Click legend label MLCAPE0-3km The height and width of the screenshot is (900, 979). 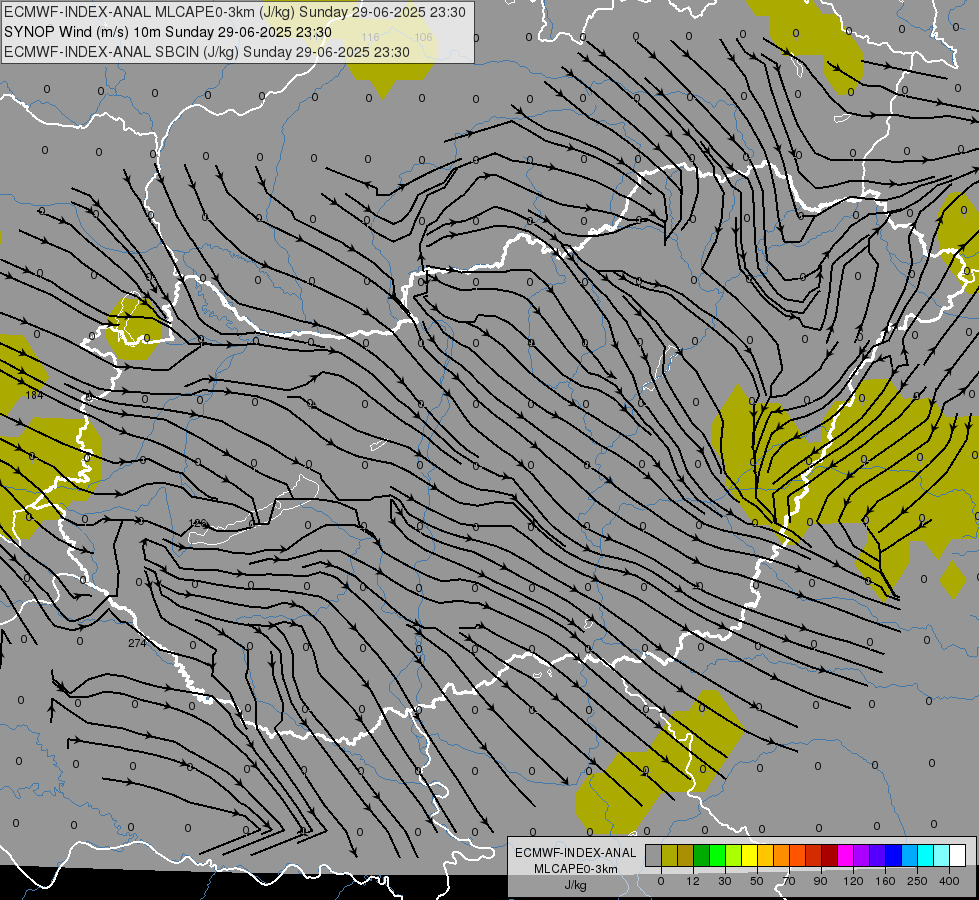coord(575,869)
